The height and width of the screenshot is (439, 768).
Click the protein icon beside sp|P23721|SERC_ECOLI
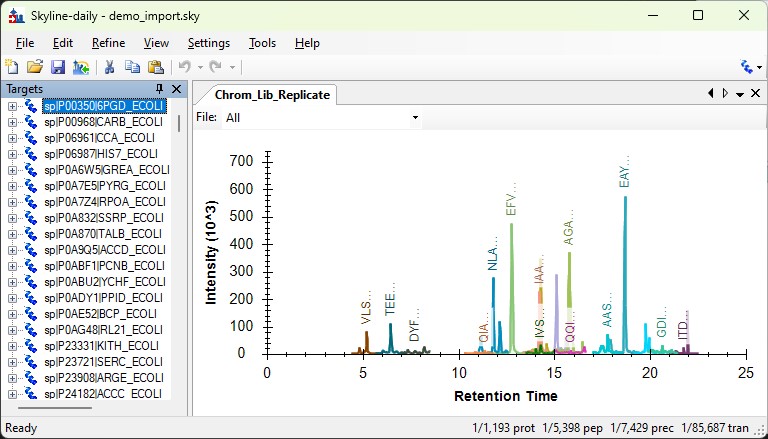(x=30, y=362)
